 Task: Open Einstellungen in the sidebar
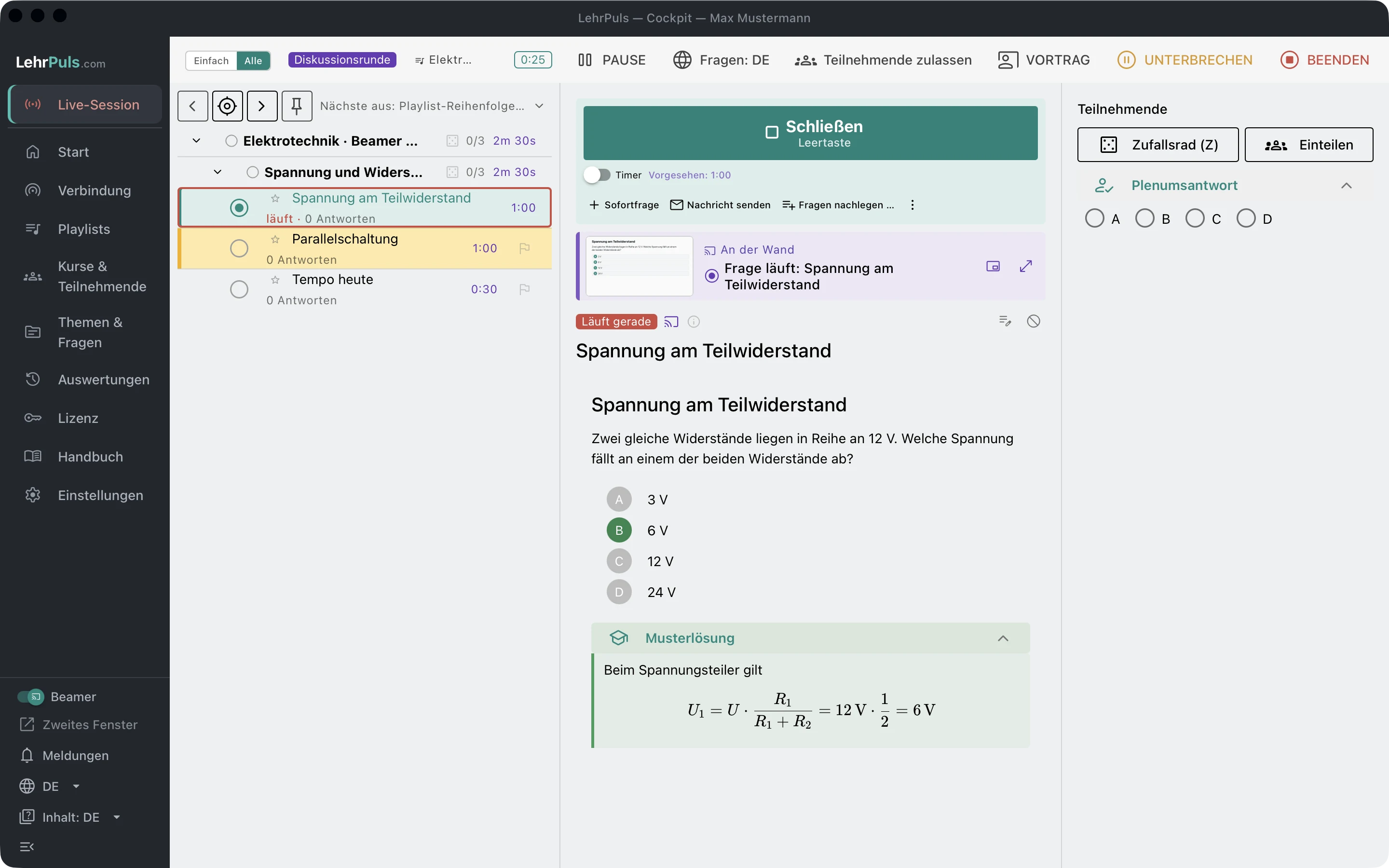click(85, 495)
